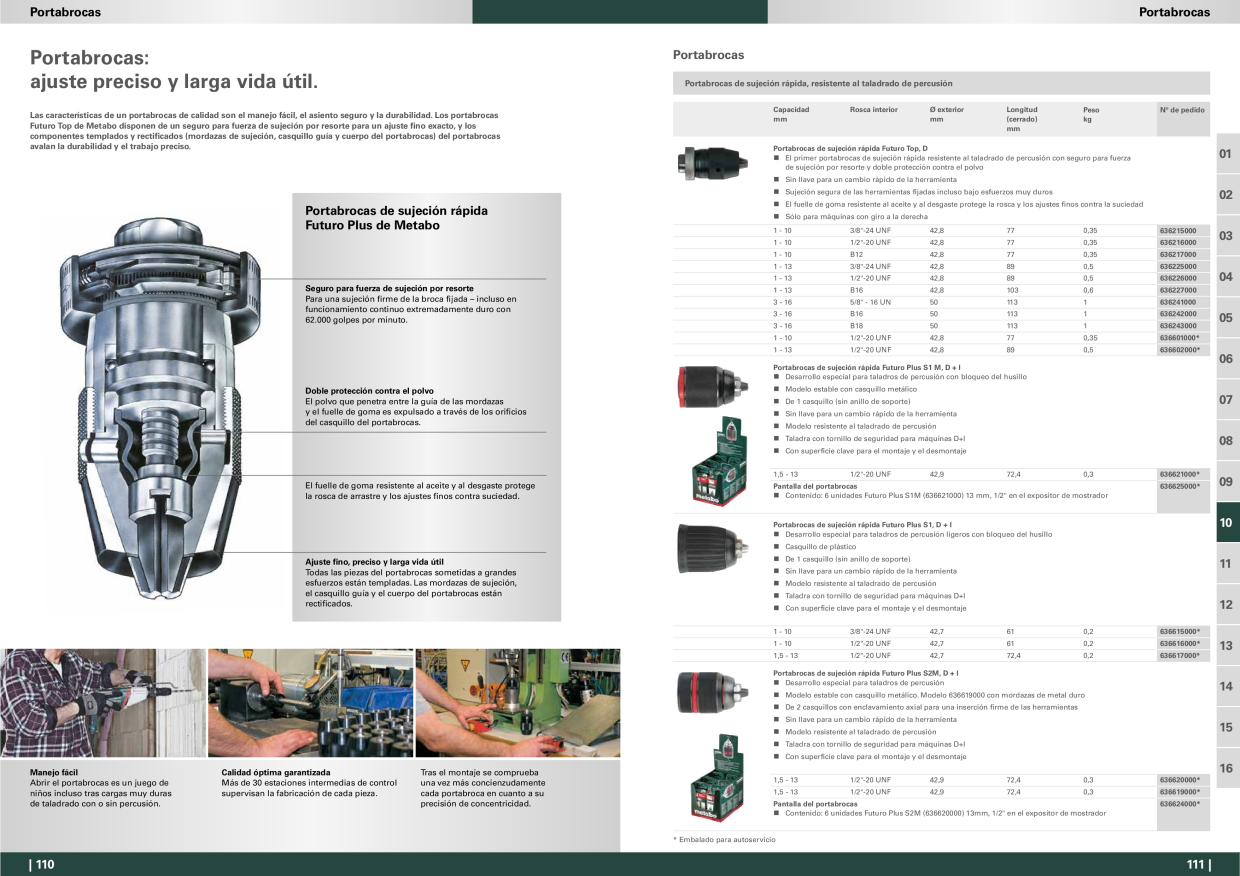Click order number 636602000*
The height and width of the screenshot is (876, 1240).
(1179, 350)
